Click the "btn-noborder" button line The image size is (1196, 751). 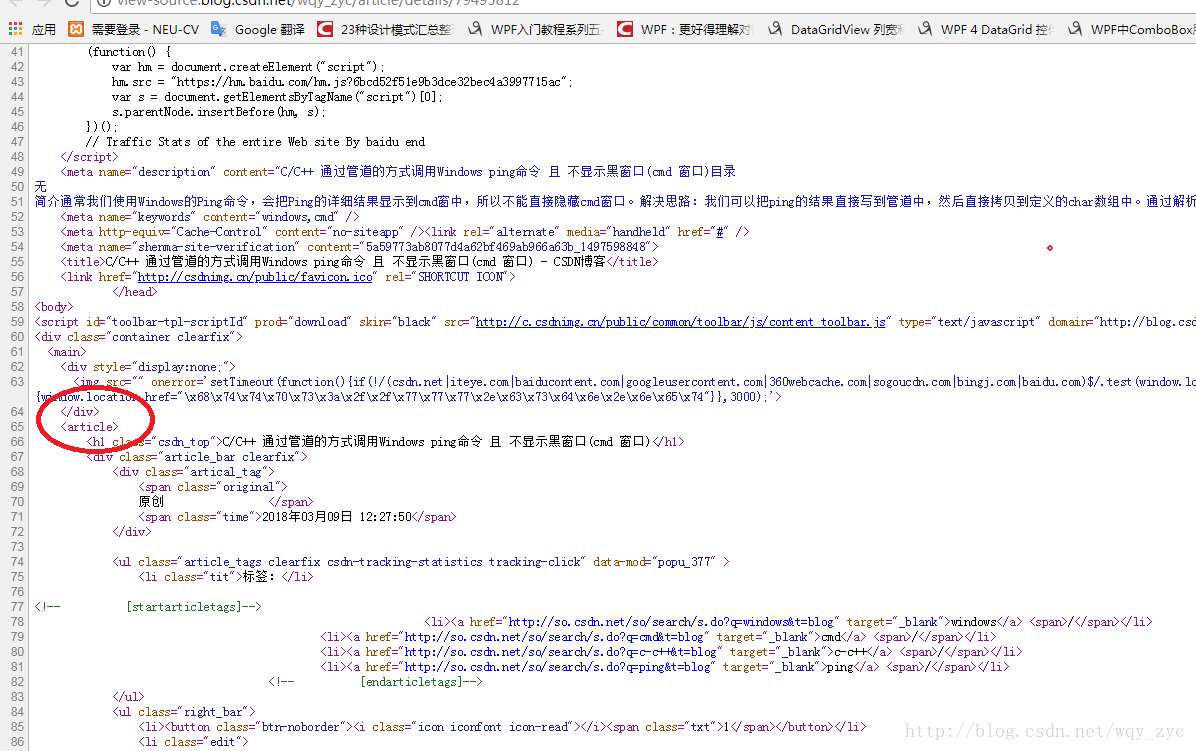click(502, 727)
